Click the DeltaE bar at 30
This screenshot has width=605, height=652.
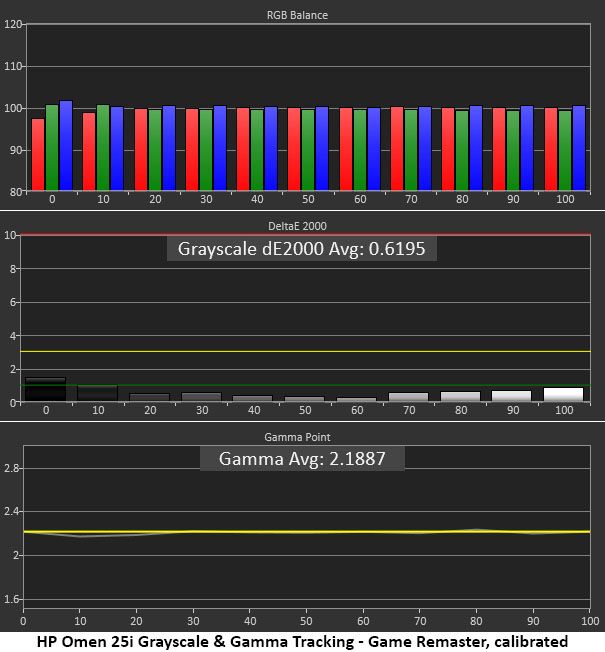point(202,397)
